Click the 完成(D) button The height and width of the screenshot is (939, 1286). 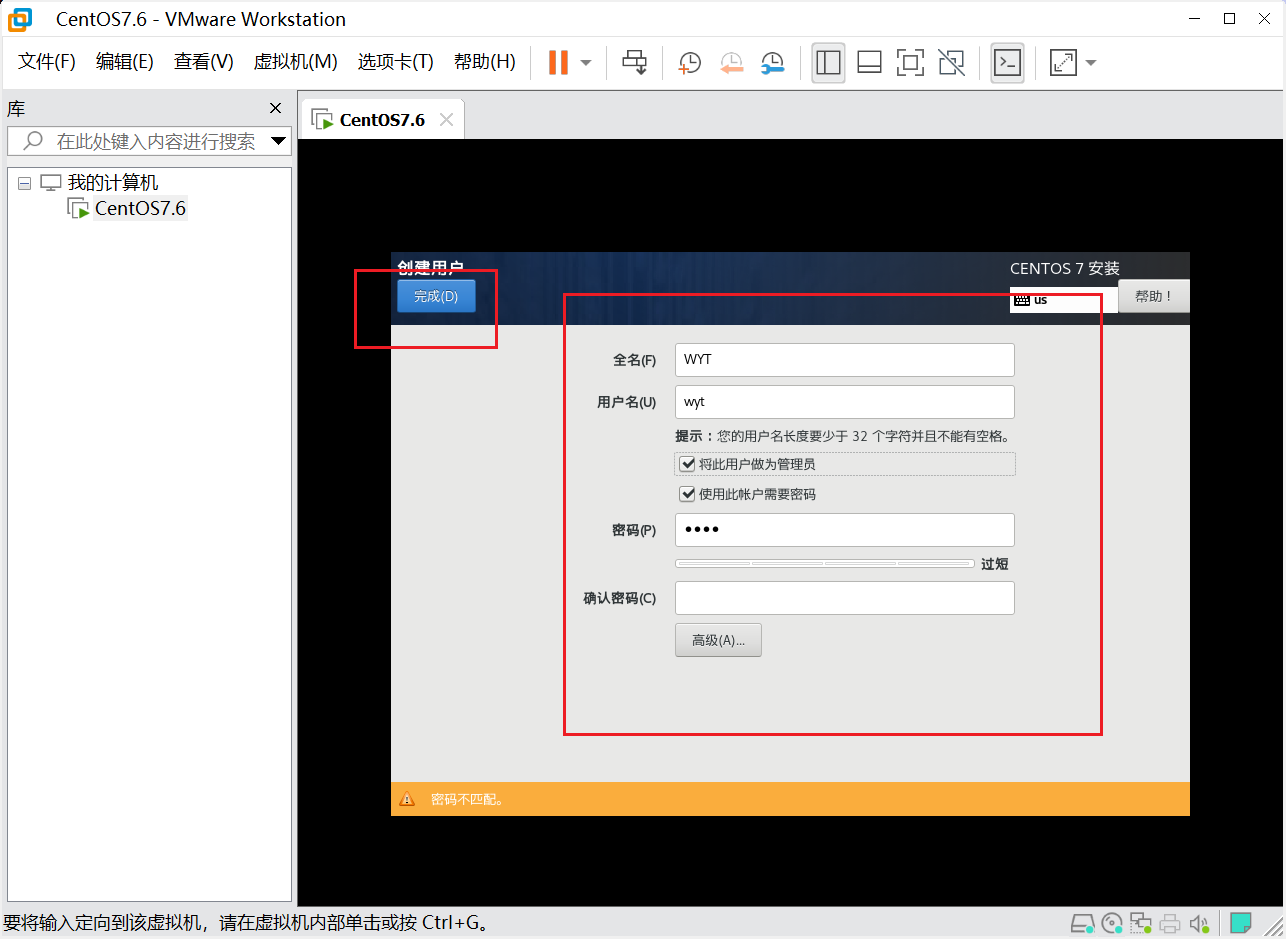[x=436, y=296]
